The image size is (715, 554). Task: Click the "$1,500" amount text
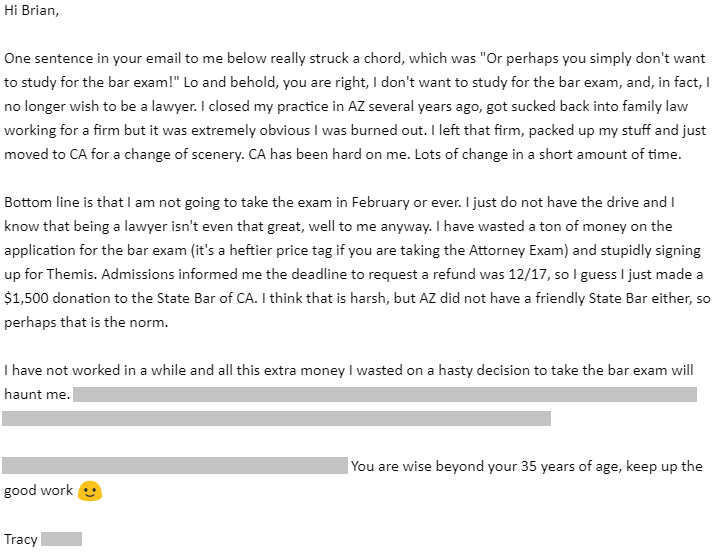click(x=26, y=299)
